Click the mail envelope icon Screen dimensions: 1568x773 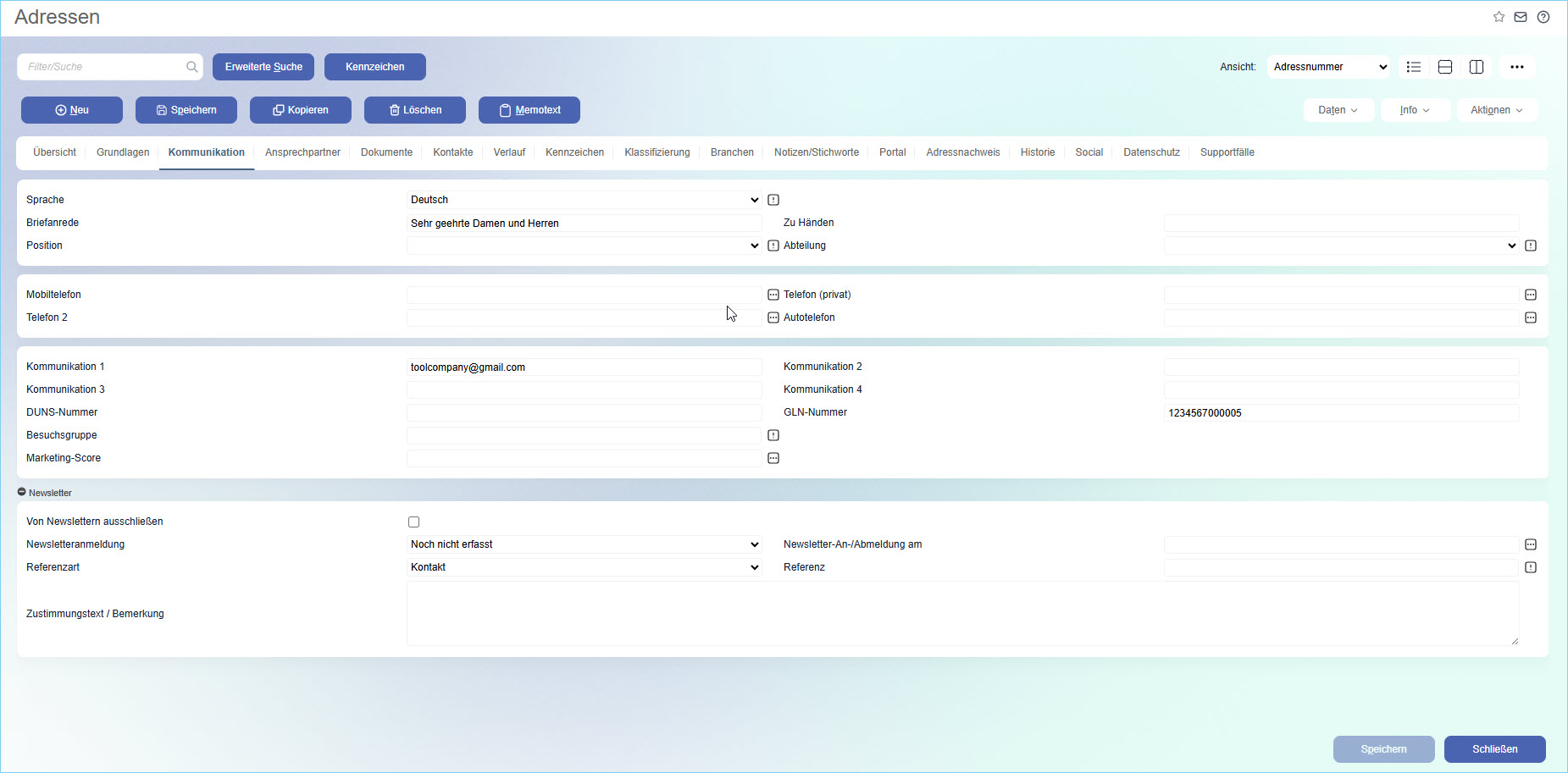click(1521, 17)
